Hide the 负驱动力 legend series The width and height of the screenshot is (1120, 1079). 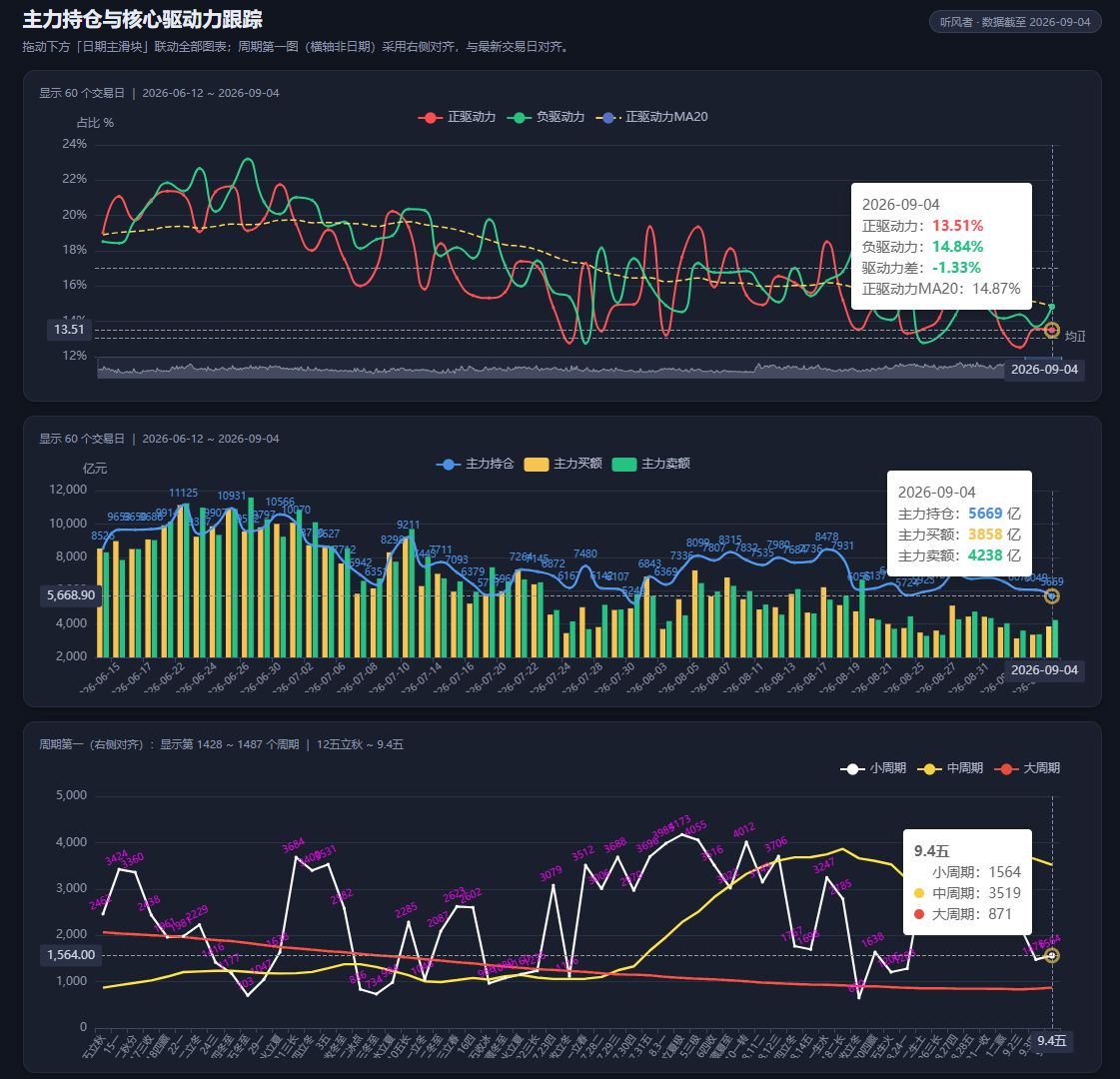[x=546, y=117]
